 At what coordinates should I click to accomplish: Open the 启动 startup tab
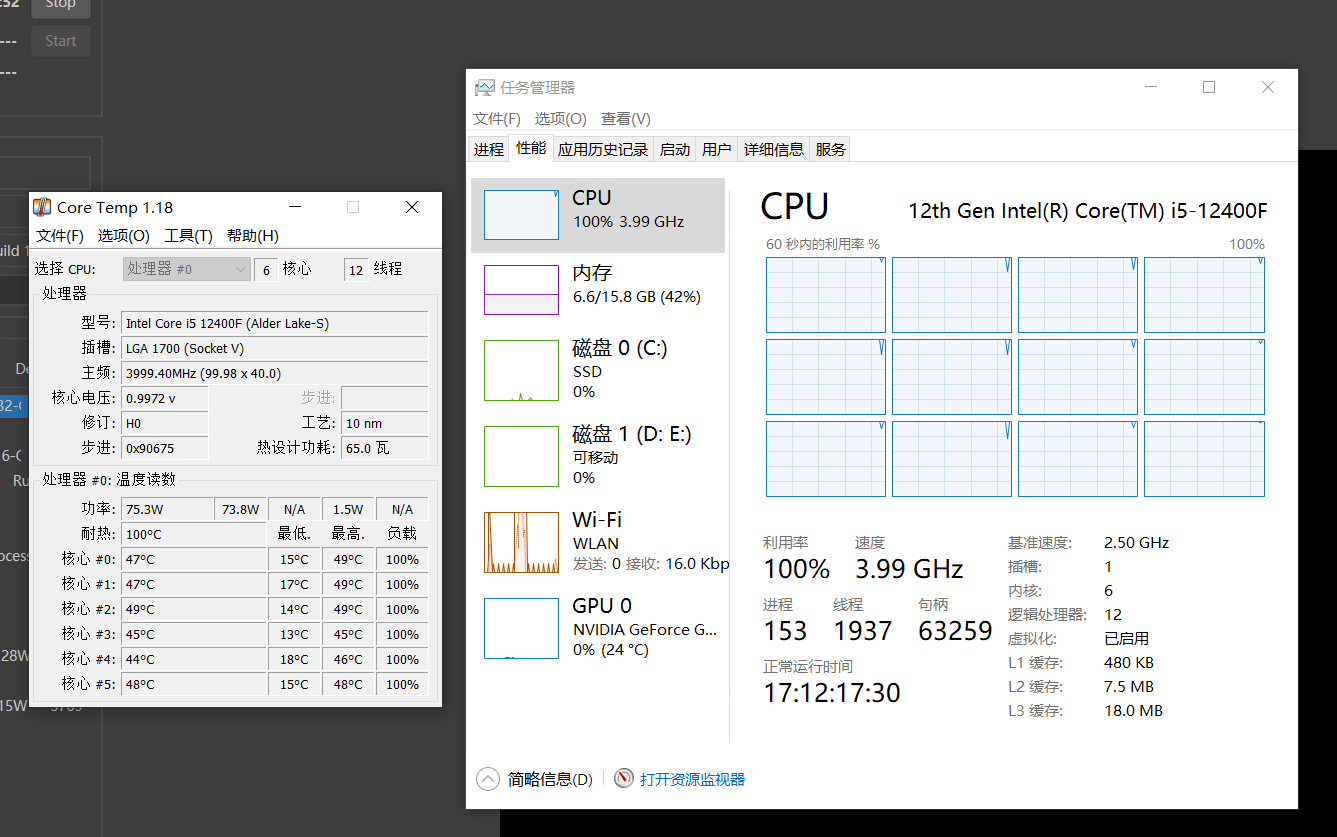[x=675, y=149]
